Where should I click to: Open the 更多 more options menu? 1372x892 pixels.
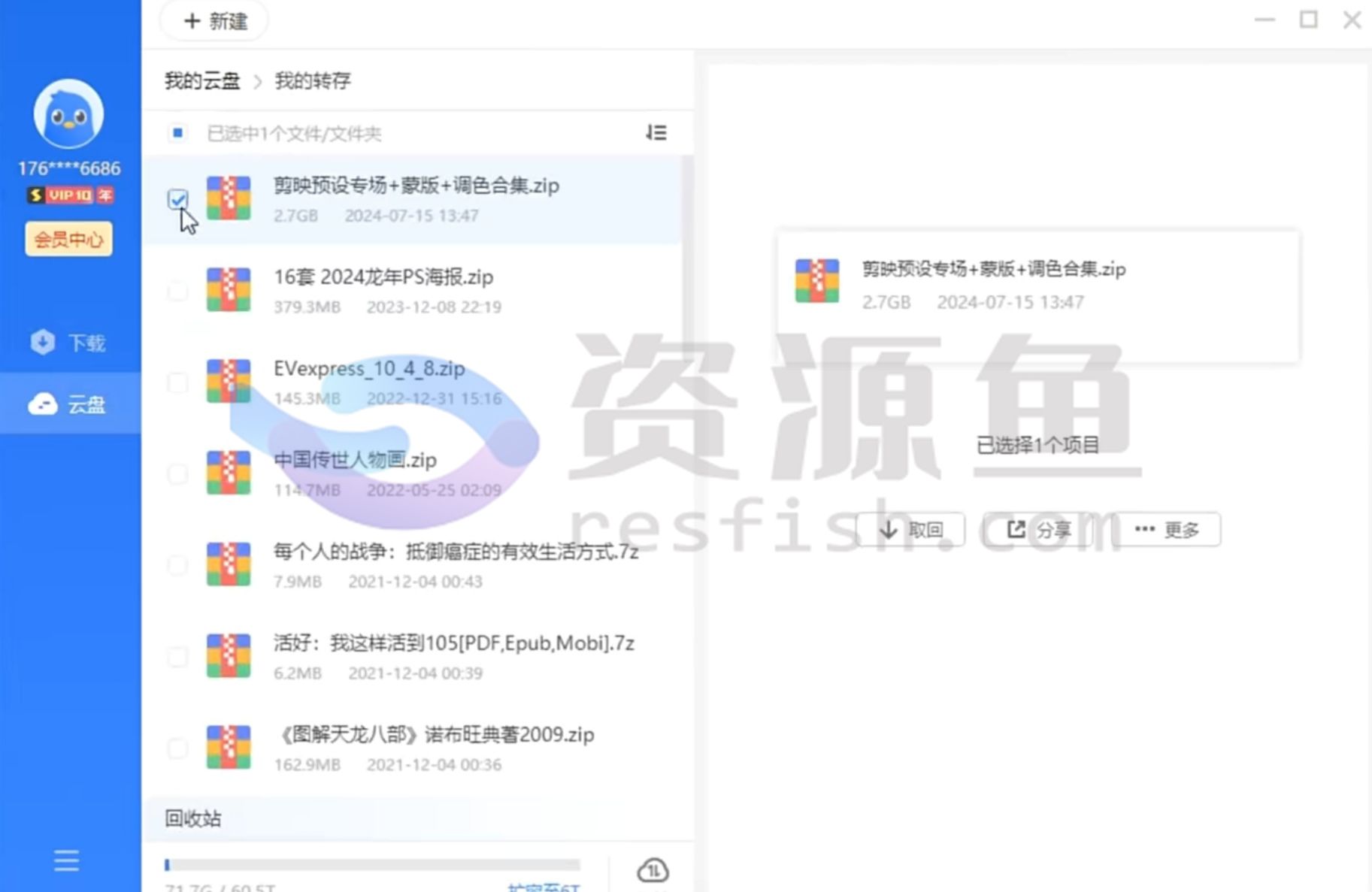click(1167, 530)
